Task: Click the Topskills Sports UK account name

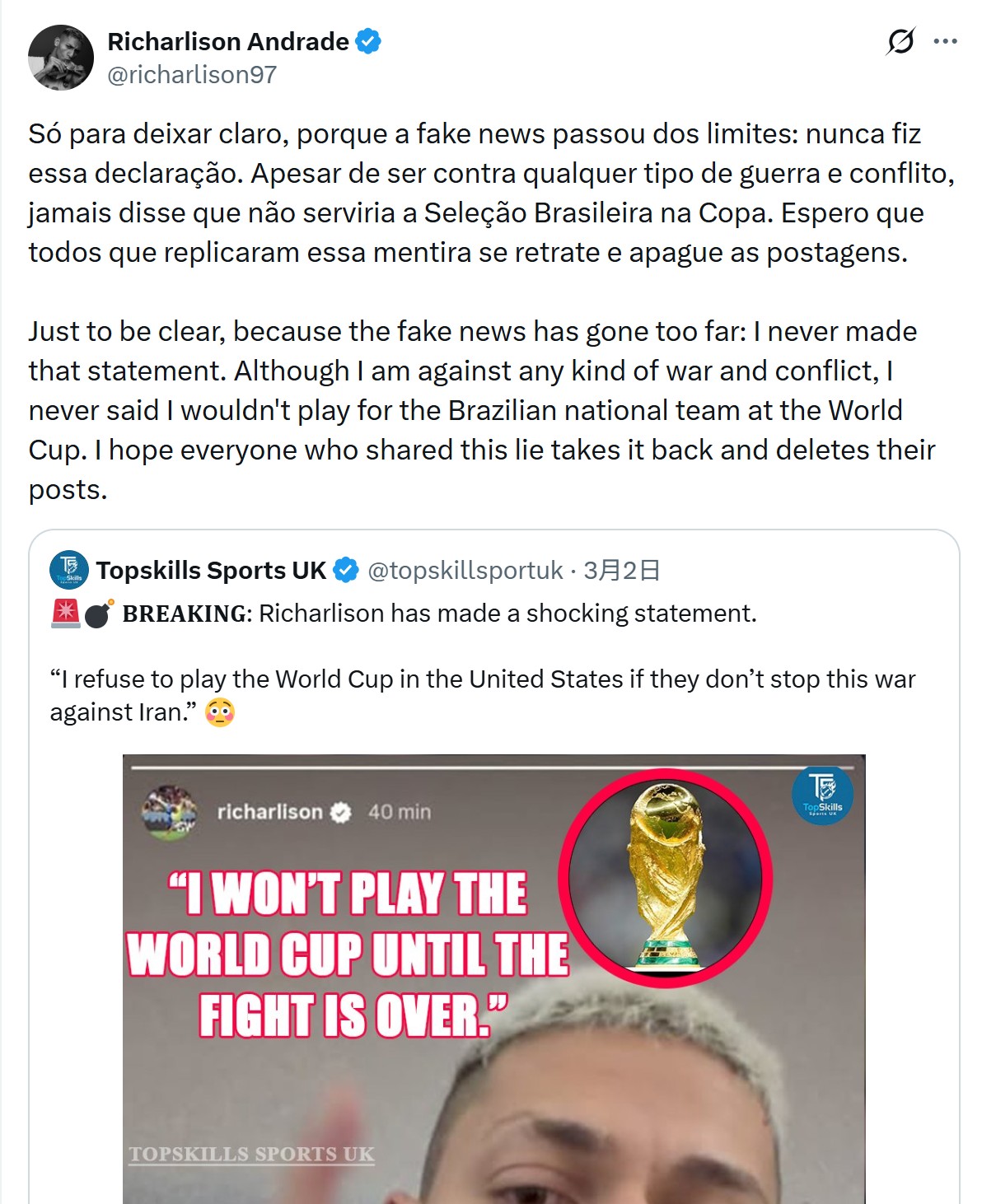Action: click(x=211, y=570)
